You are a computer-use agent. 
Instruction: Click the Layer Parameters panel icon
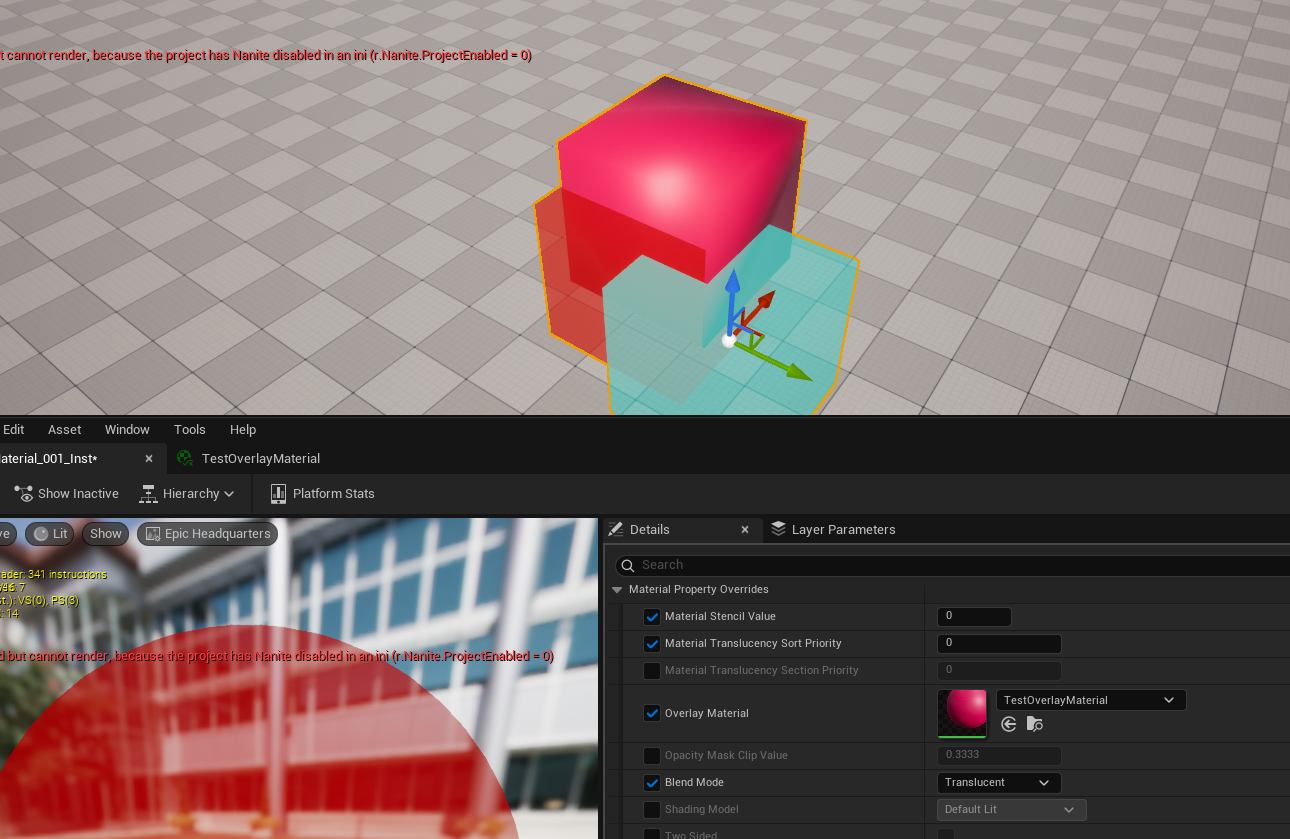[778, 530]
